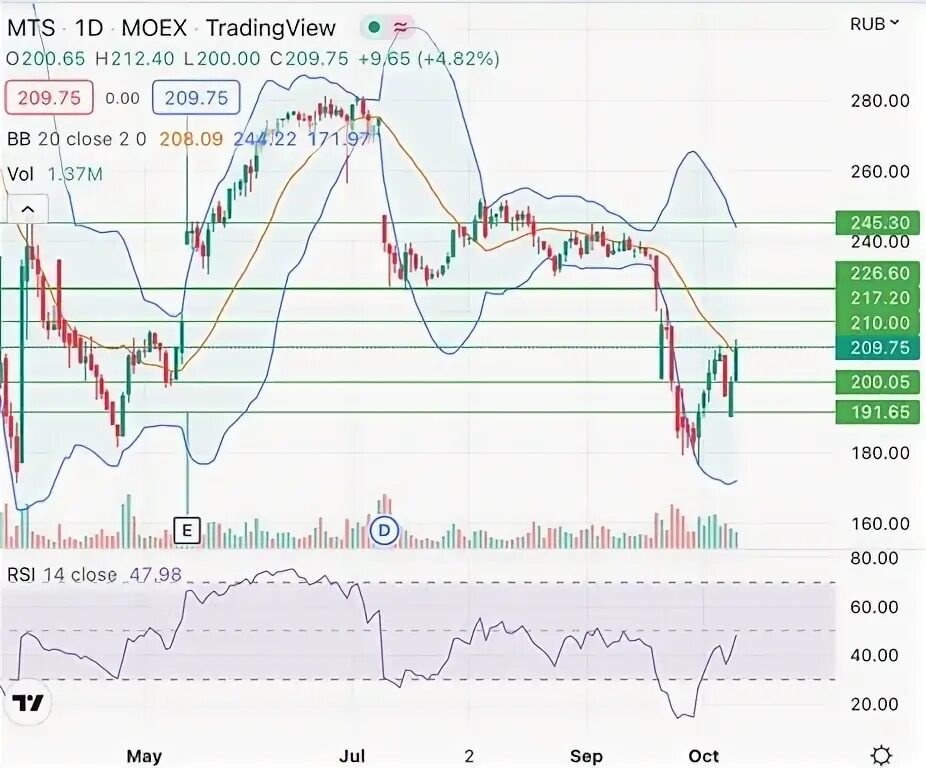Click the 200.05 price level label
The width and height of the screenshot is (926, 768).
(878, 382)
